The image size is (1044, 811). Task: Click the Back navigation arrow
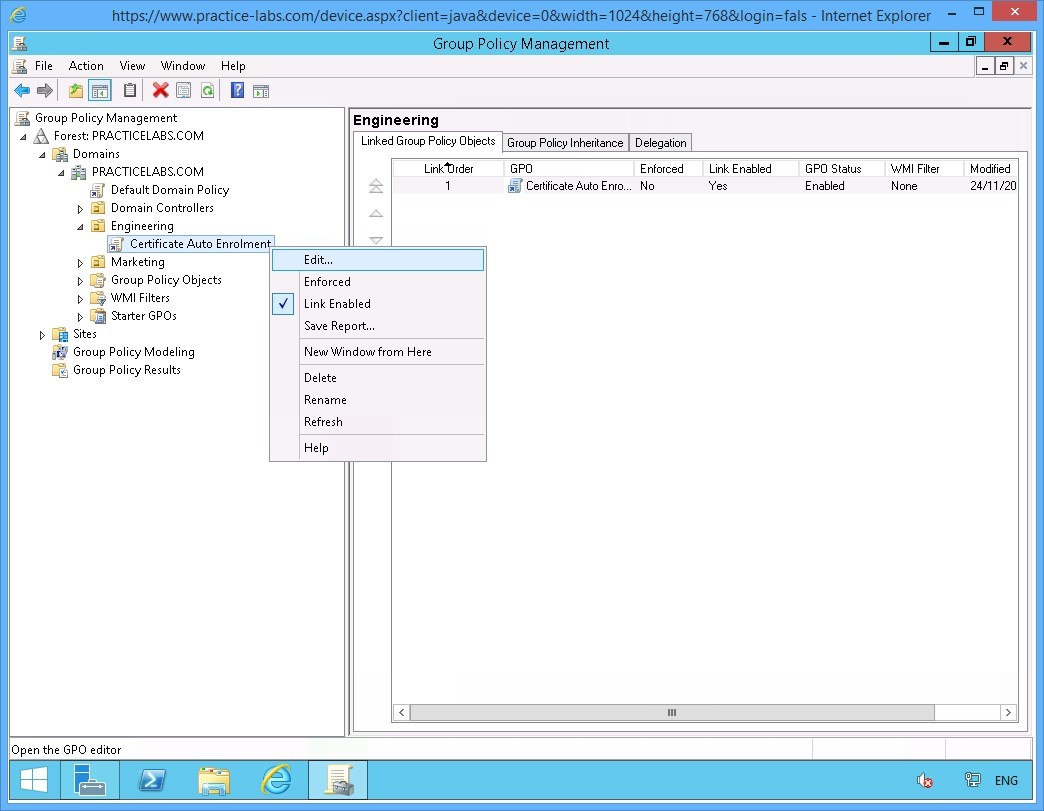click(22, 90)
